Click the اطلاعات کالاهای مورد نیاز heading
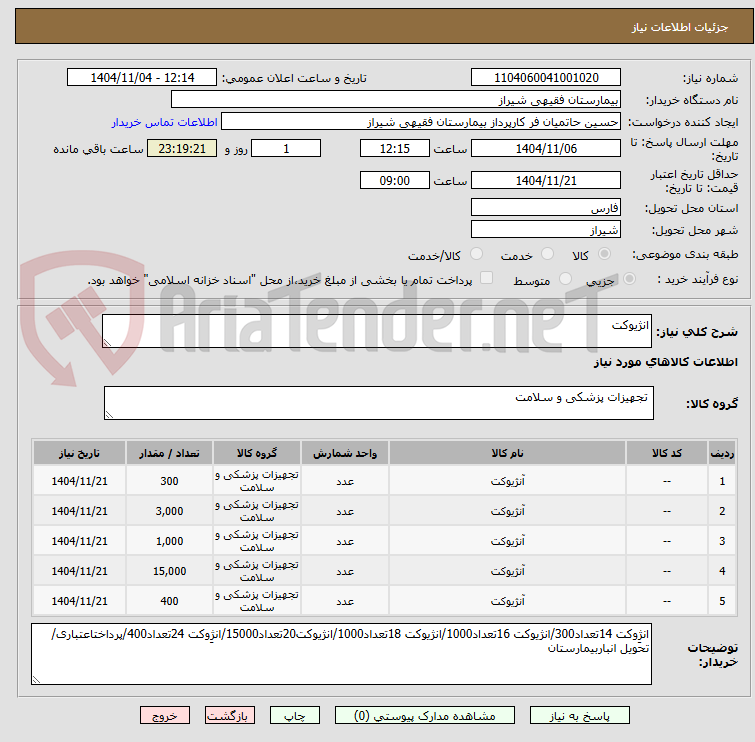This screenshot has width=755, height=742. [x=665, y=362]
